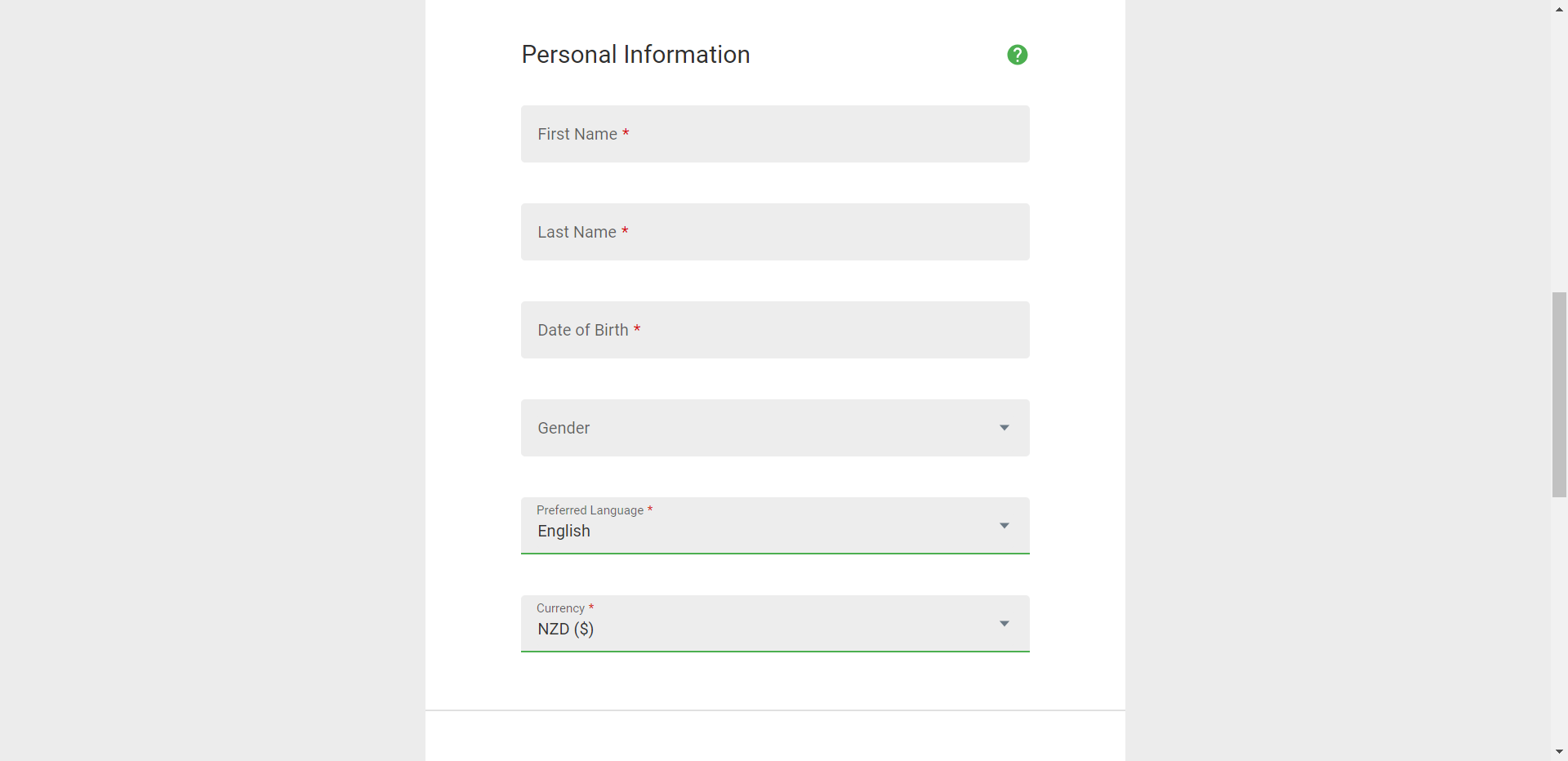This screenshot has height=761, width=1568.
Task: Open the green help question mark icon
Action: click(1017, 55)
